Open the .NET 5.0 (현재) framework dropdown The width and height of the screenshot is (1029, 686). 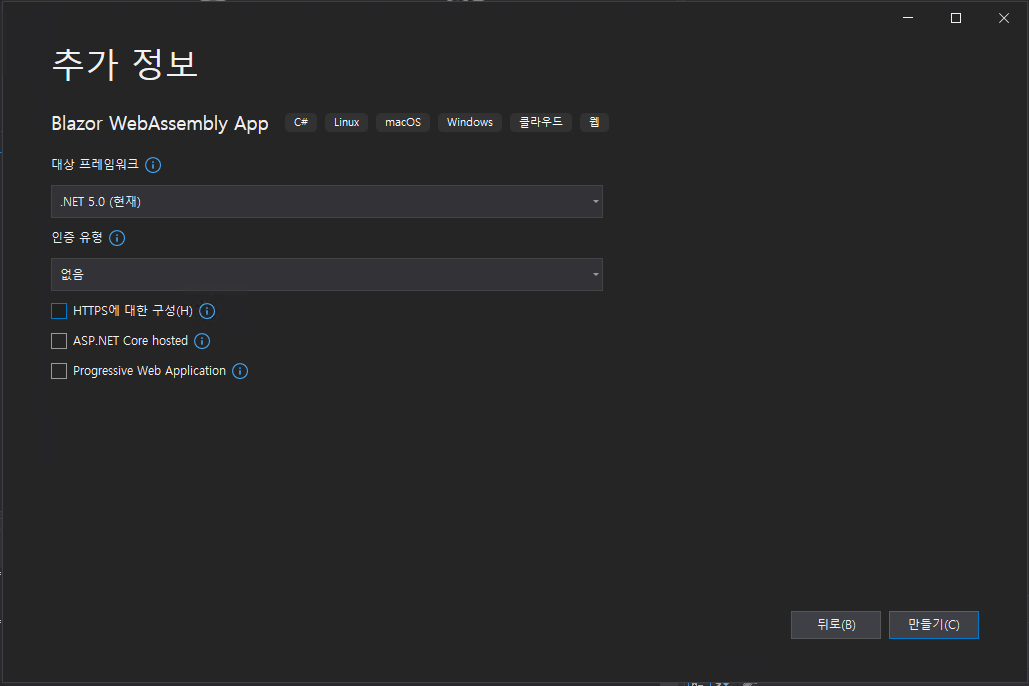click(327, 202)
